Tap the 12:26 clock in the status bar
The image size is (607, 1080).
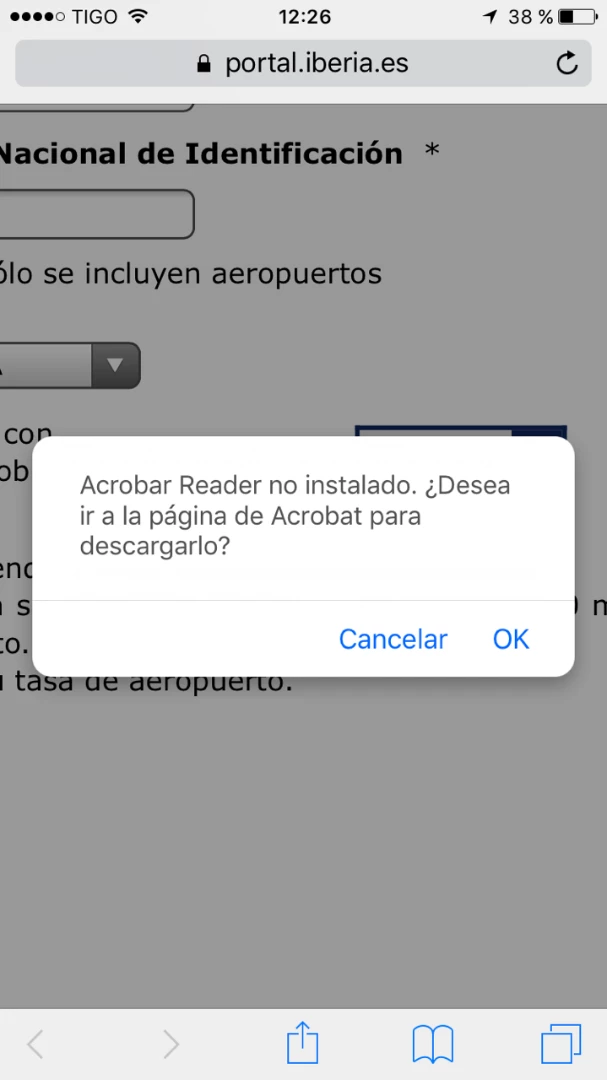(305, 17)
